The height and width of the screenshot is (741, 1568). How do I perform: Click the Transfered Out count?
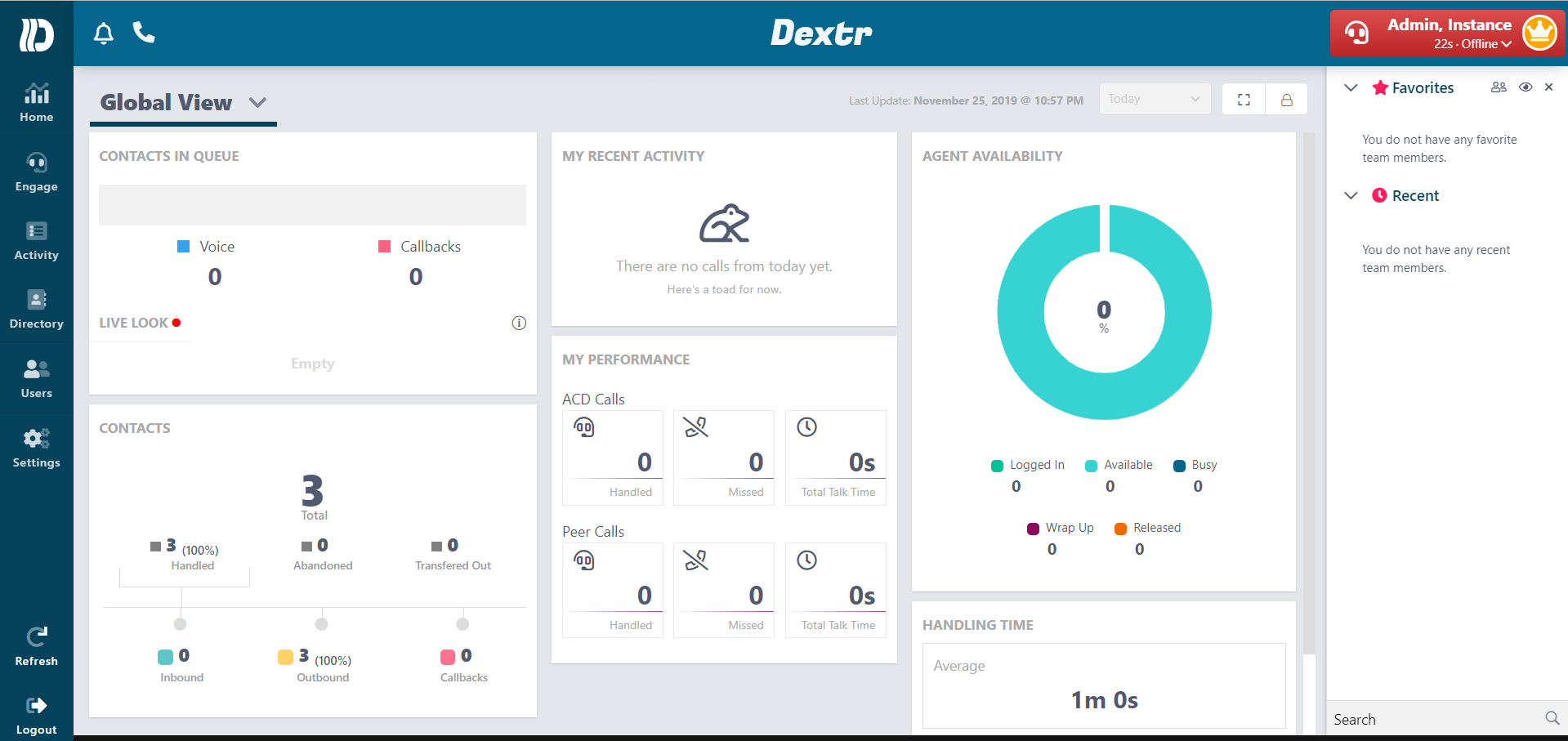click(x=453, y=545)
